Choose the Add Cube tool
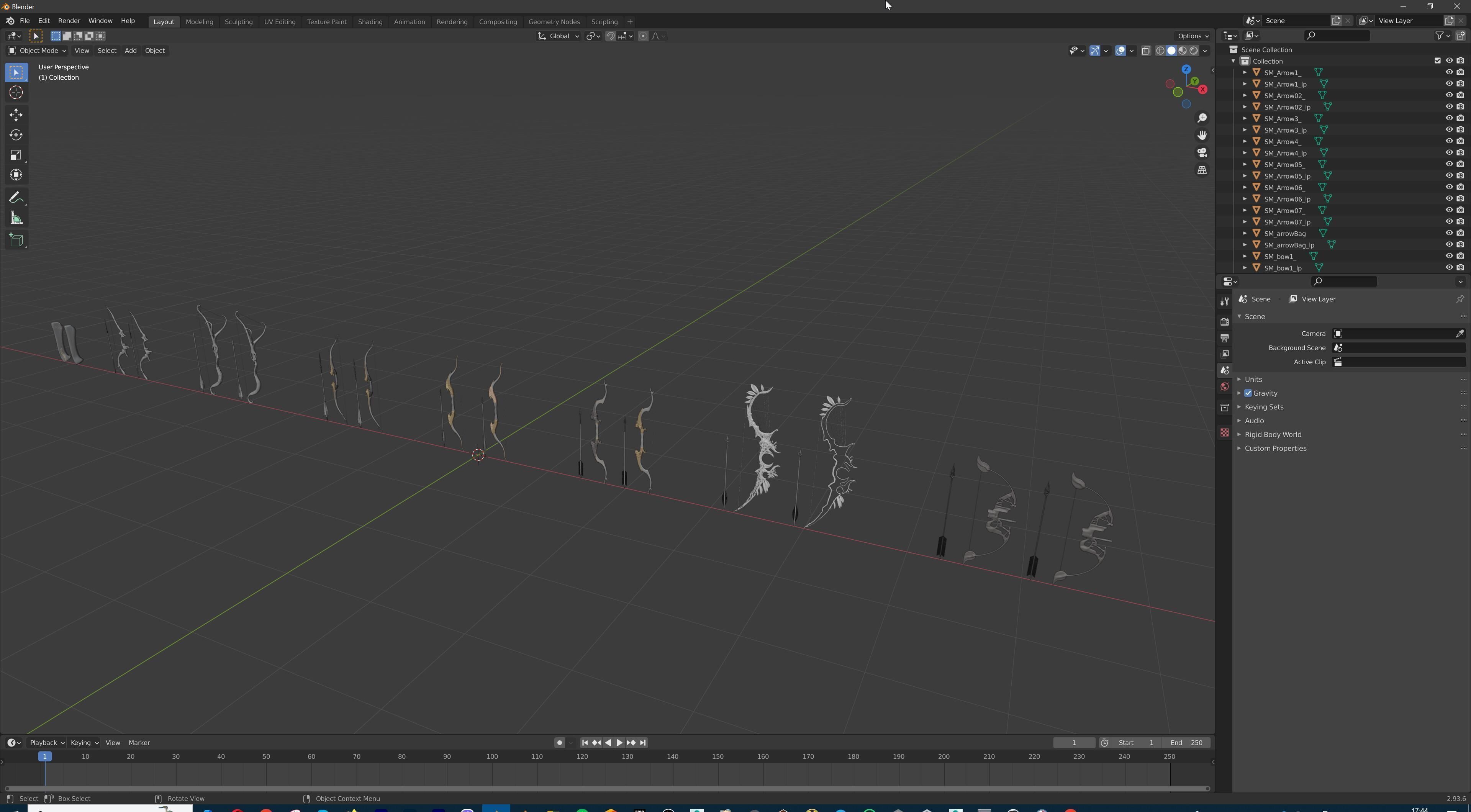The height and width of the screenshot is (812, 1471). click(x=16, y=241)
